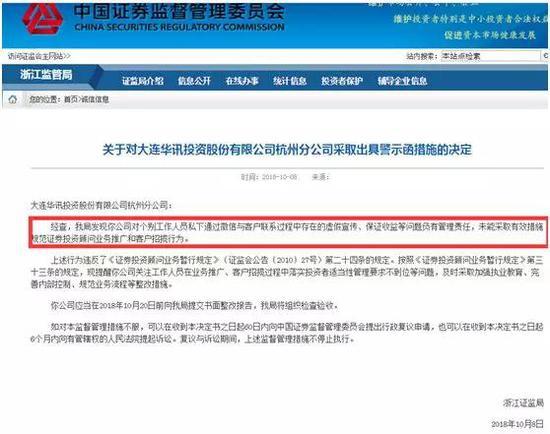The height and width of the screenshot is (434, 550).
Task: Click the 浙江监管局 banner tab
Action: pos(46,75)
